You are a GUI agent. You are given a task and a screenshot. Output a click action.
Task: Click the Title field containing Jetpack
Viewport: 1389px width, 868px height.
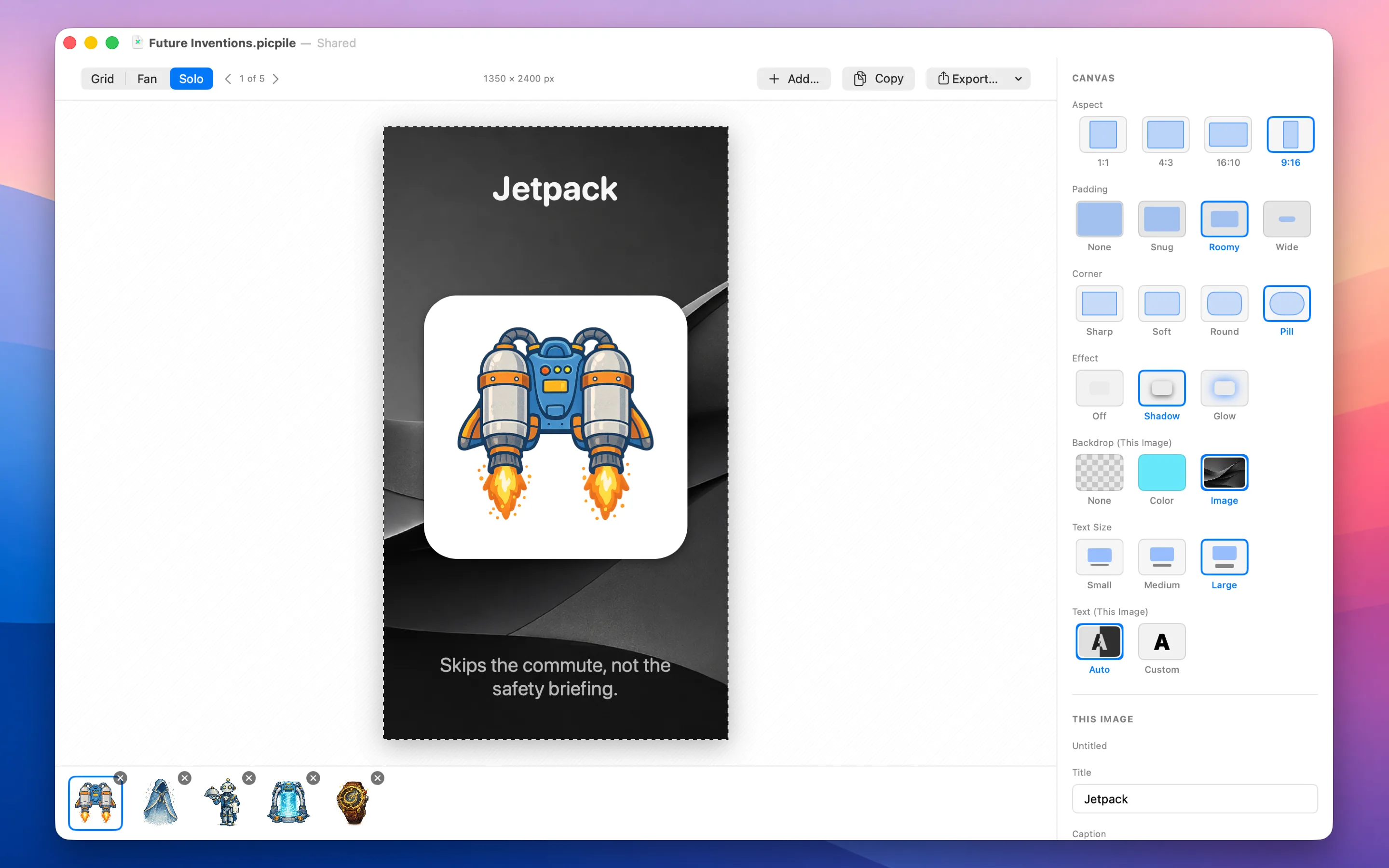(1195, 799)
